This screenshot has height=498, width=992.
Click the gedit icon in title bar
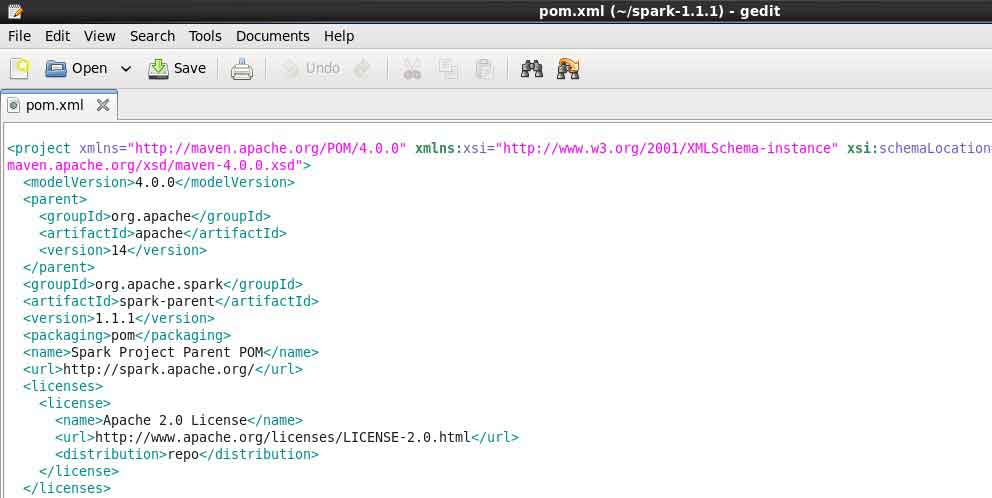point(15,11)
